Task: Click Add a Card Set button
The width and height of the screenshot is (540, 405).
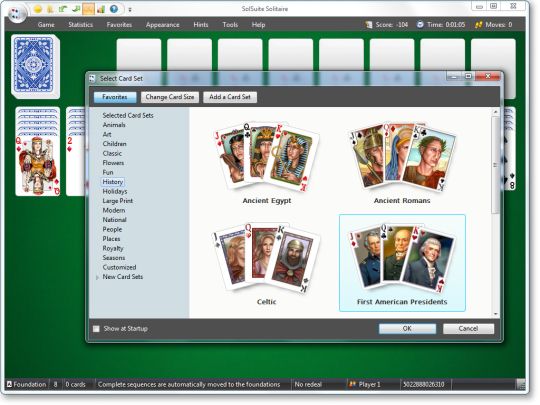Action: point(230,97)
